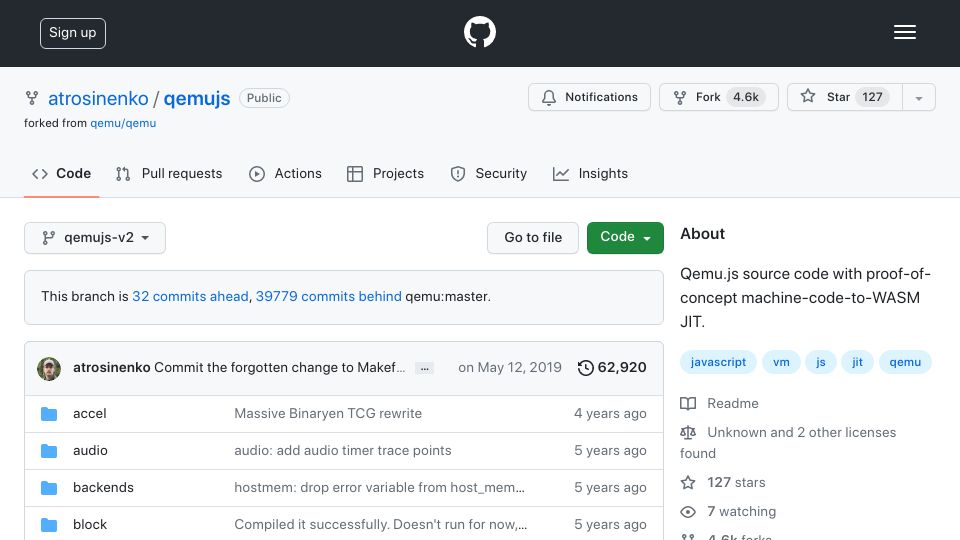Expand commit message ellipsis button
Screen dimensions: 960x540
point(424,369)
